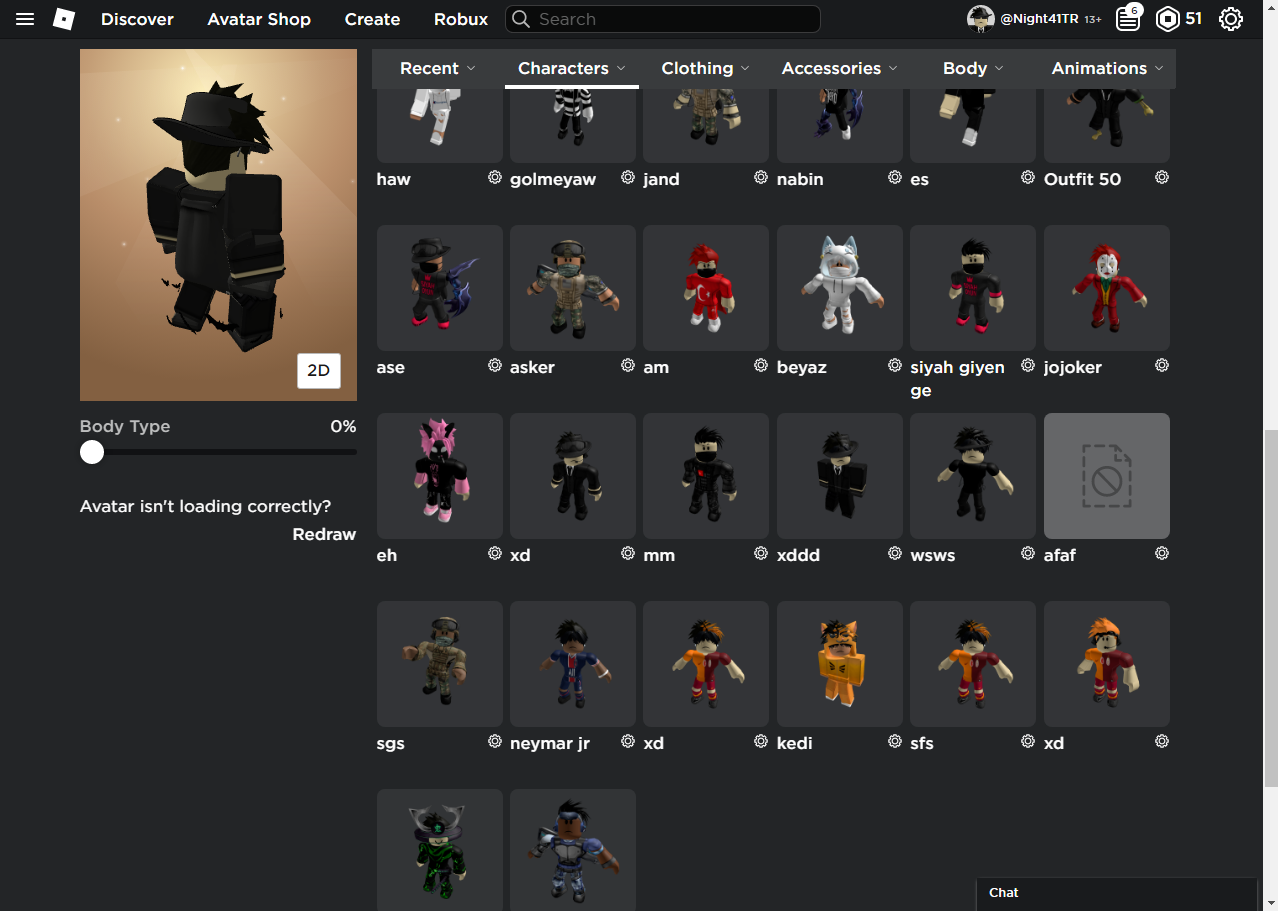Viewport: 1278px width, 911px height.
Task: Expand the Recent dropdown tab
Action: click(x=438, y=68)
